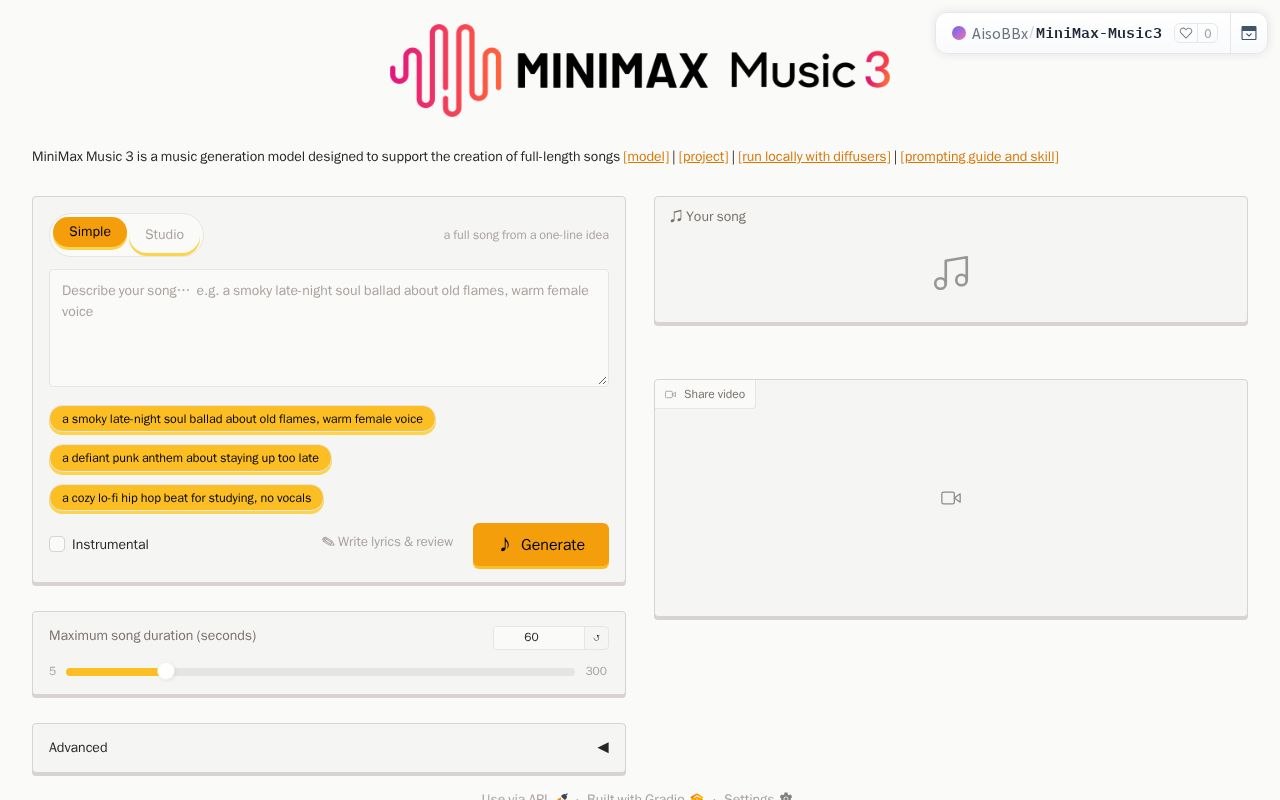This screenshot has height=800, width=1280.
Task: Select the smoky late-night soul ballad example
Action: pyautogui.click(x=242, y=419)
